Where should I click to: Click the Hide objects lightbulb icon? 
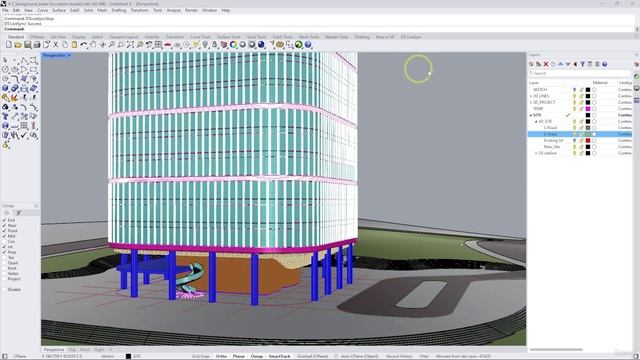pos(205,44)
